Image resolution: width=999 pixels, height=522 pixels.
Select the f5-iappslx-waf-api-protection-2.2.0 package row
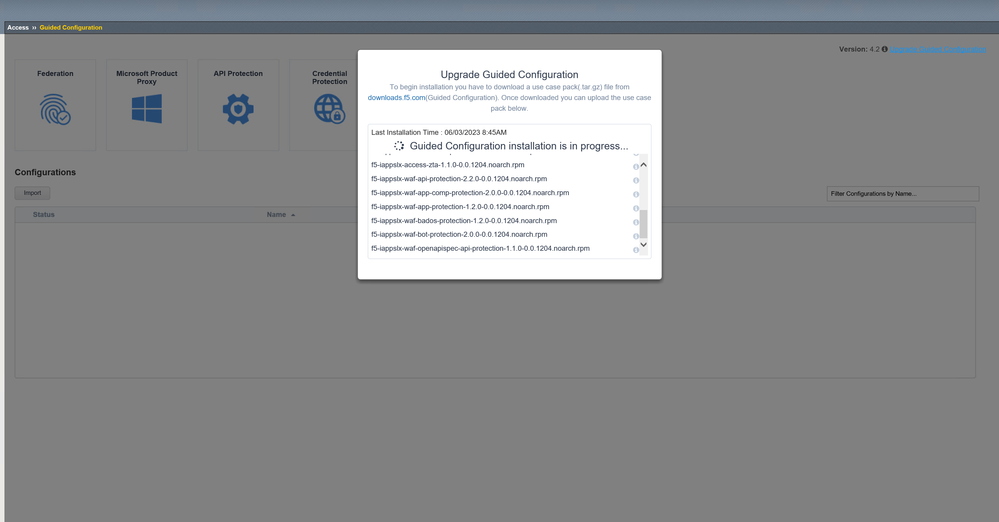[x=459, y=179]
